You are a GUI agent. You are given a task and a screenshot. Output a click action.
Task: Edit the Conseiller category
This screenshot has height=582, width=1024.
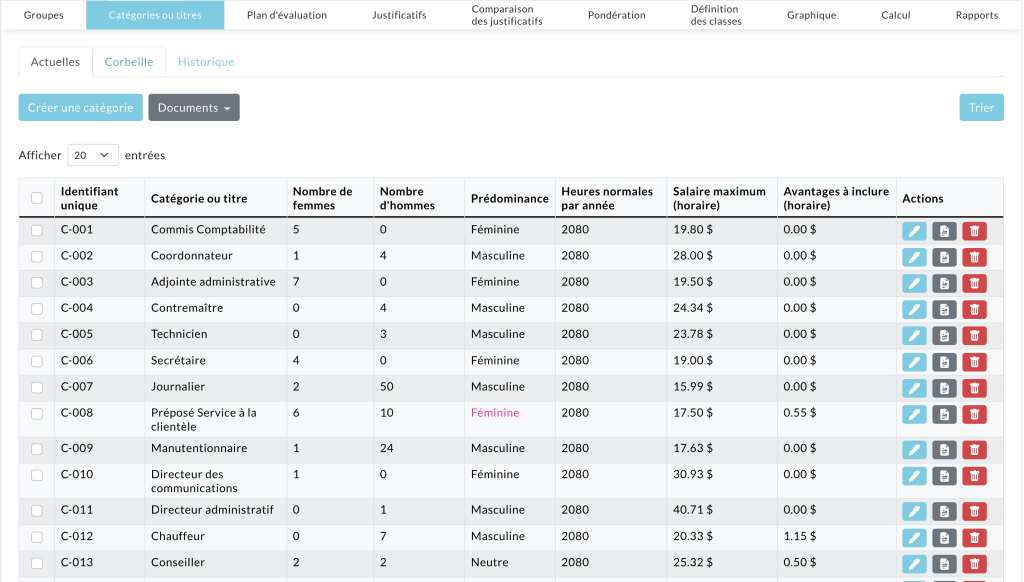[x=914, y=564]
